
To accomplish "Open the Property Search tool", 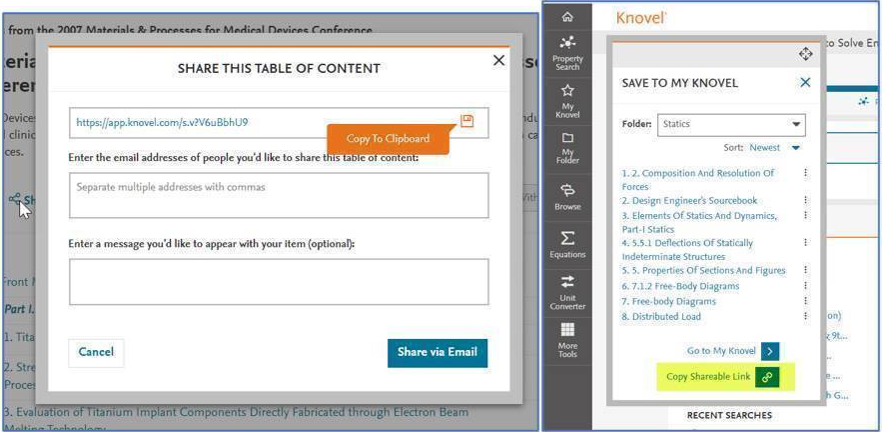I will point(567,52).
